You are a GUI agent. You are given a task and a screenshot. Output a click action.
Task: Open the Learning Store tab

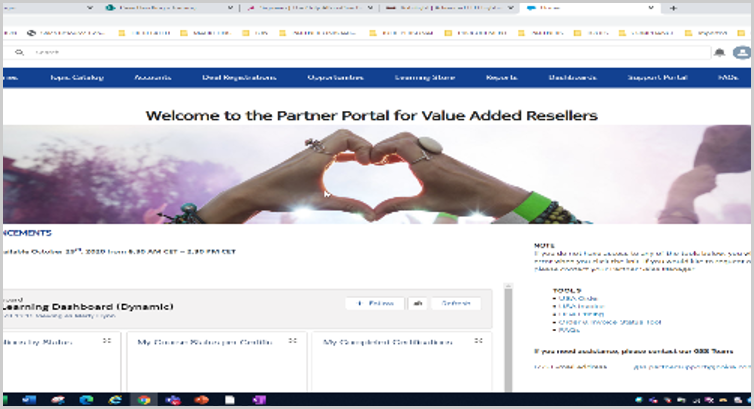(x=424, y=78)
